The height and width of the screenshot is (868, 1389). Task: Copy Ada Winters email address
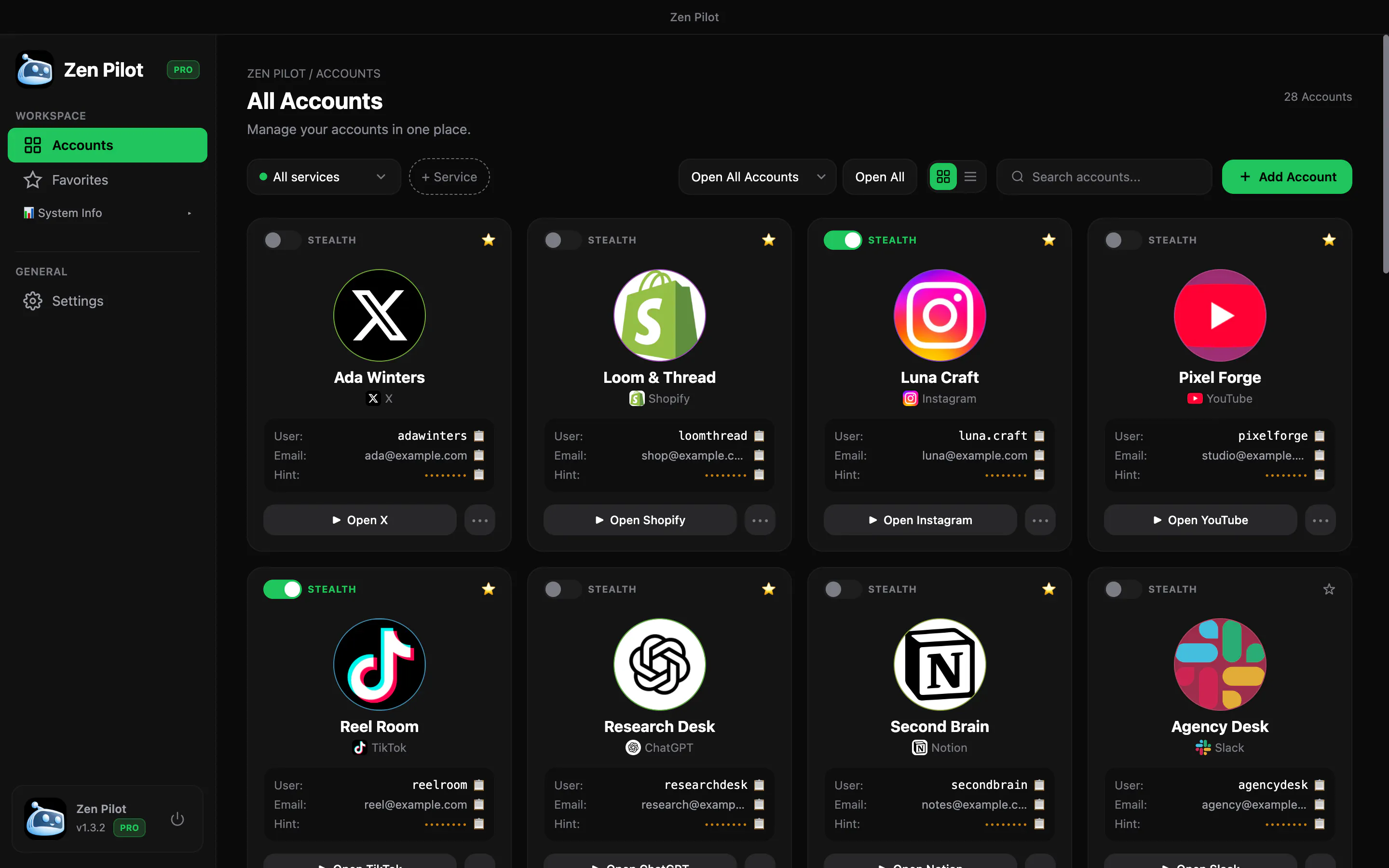point(479,455)
